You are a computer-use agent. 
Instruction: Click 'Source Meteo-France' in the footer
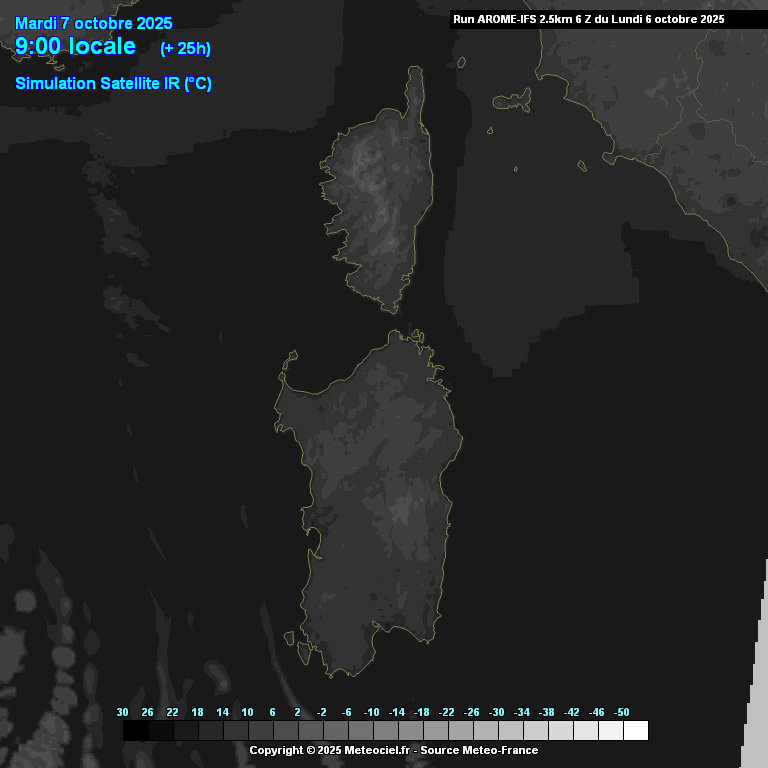pos(479,750)
